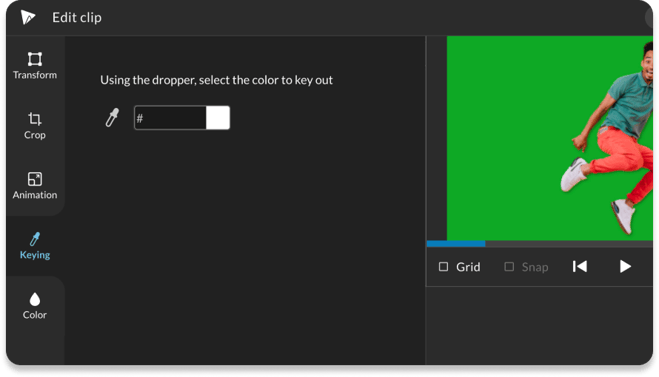Click the gray unplayed part of progress bar
The height and width of the screenshot is (377, 659).
569,243
